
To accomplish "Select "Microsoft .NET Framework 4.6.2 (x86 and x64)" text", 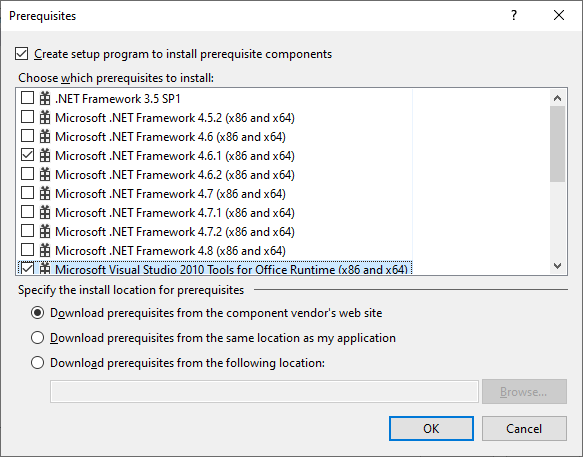I will tap(175, 174).
